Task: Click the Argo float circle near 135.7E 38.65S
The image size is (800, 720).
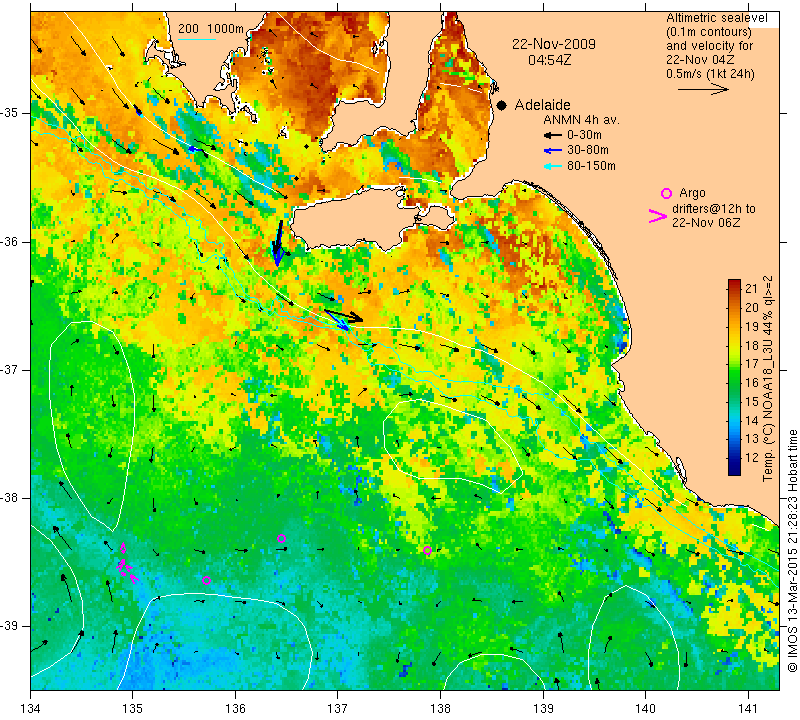Action: (x=206, y=580)
